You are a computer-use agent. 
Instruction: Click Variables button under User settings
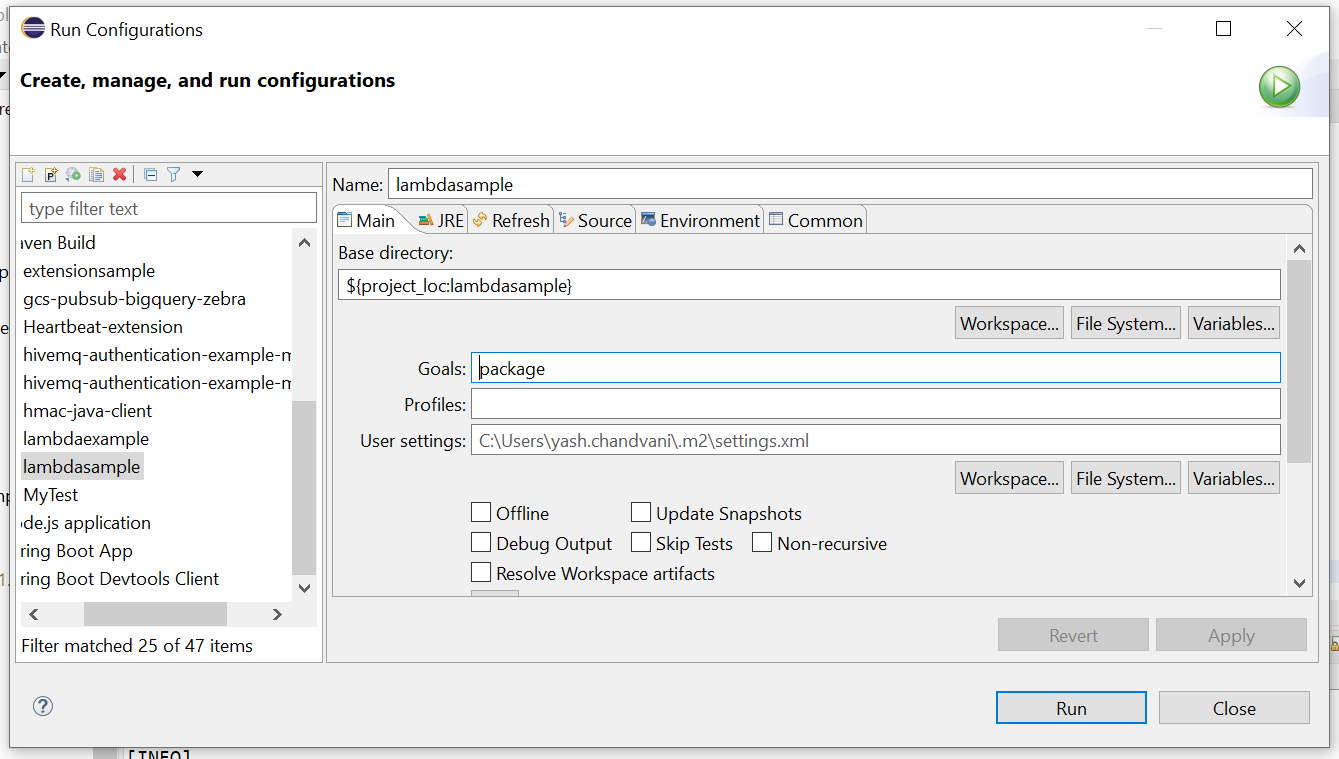pos(1234,478)
